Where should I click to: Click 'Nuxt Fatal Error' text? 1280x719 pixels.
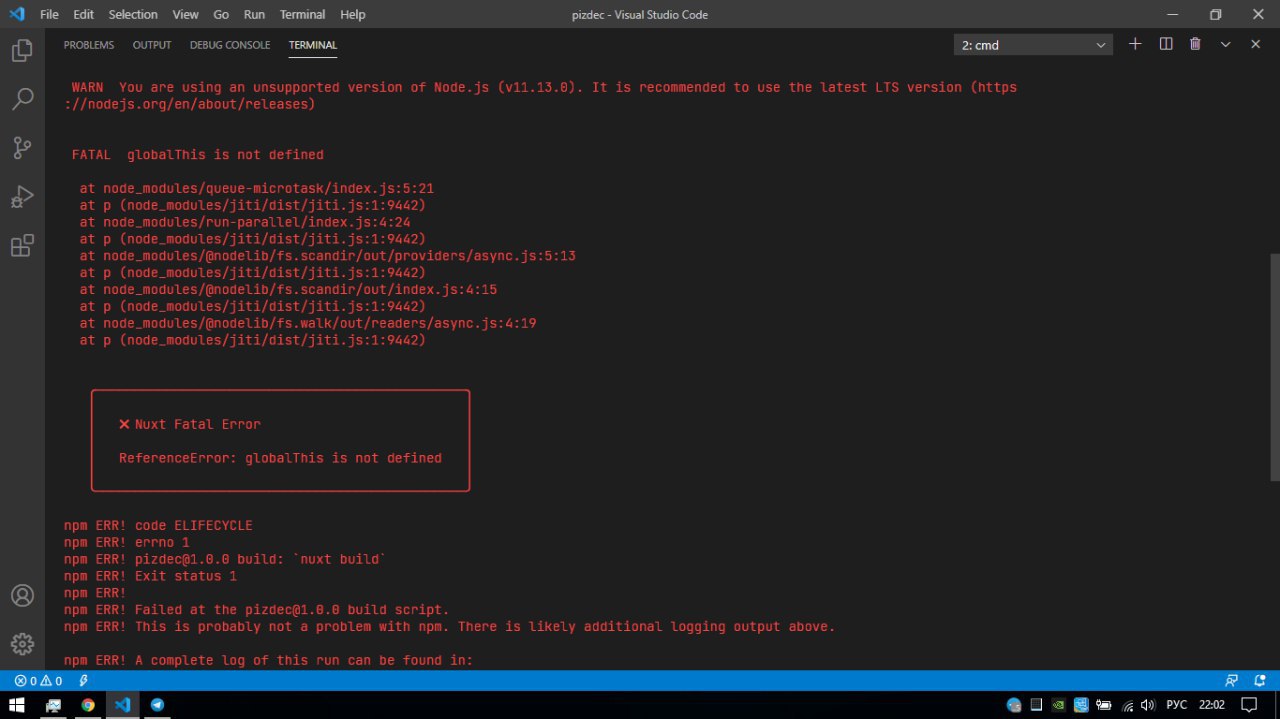coord(197,424)
